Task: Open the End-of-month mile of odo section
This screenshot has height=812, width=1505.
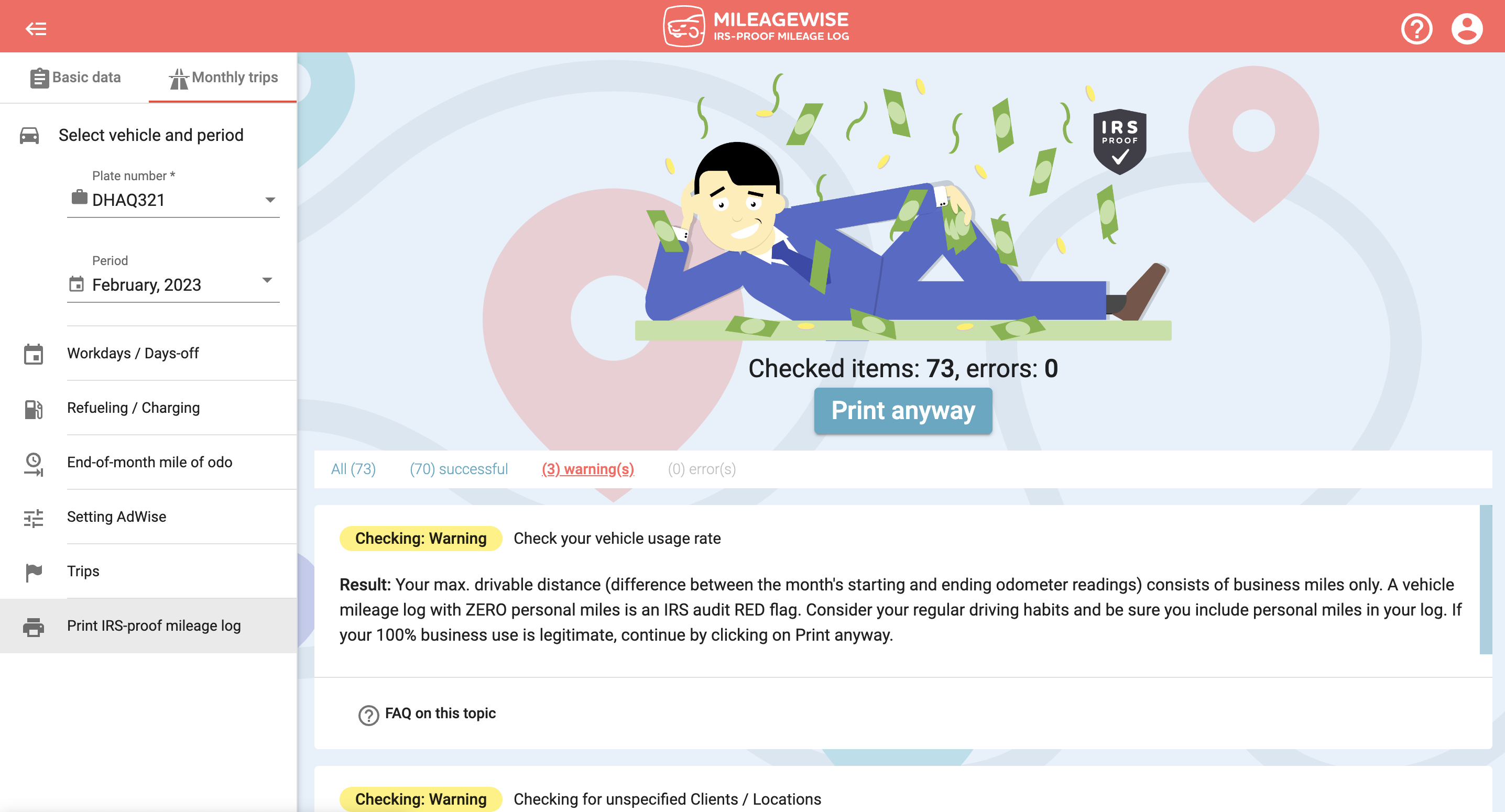Action: 148,461
